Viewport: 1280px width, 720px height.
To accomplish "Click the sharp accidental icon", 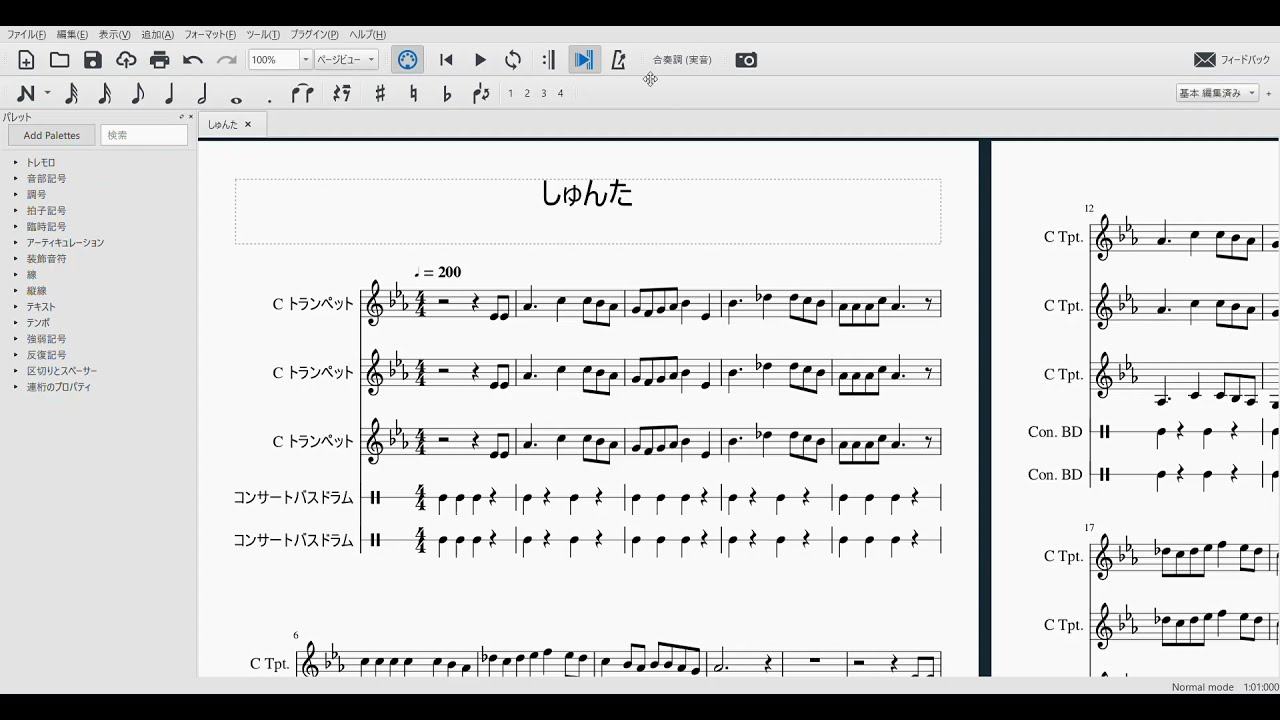I will pyautogui.click(x=380, y=94).
